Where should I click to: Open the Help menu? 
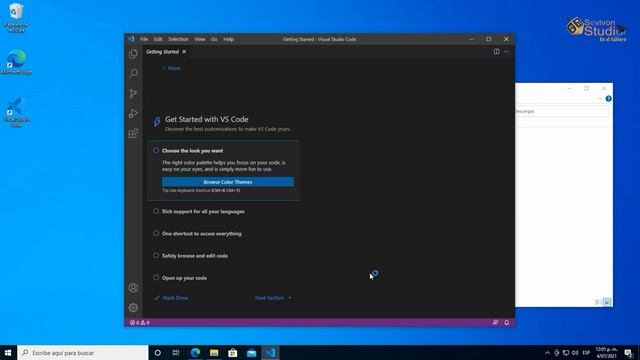point(229,39)
